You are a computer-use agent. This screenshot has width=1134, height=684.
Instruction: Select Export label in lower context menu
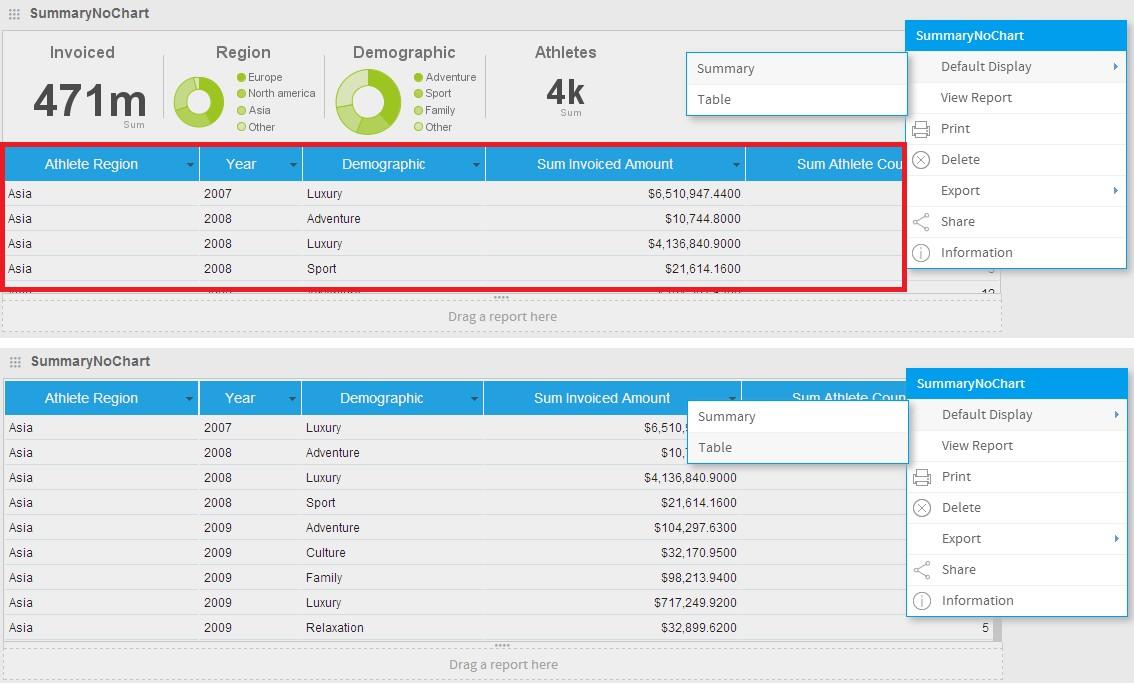point(961,539)
